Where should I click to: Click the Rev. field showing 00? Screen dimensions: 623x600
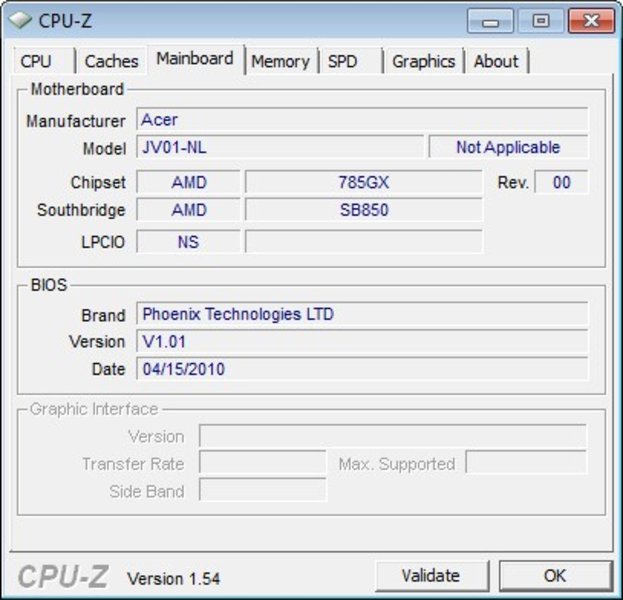pyautogui.click(x=561, y=182)
